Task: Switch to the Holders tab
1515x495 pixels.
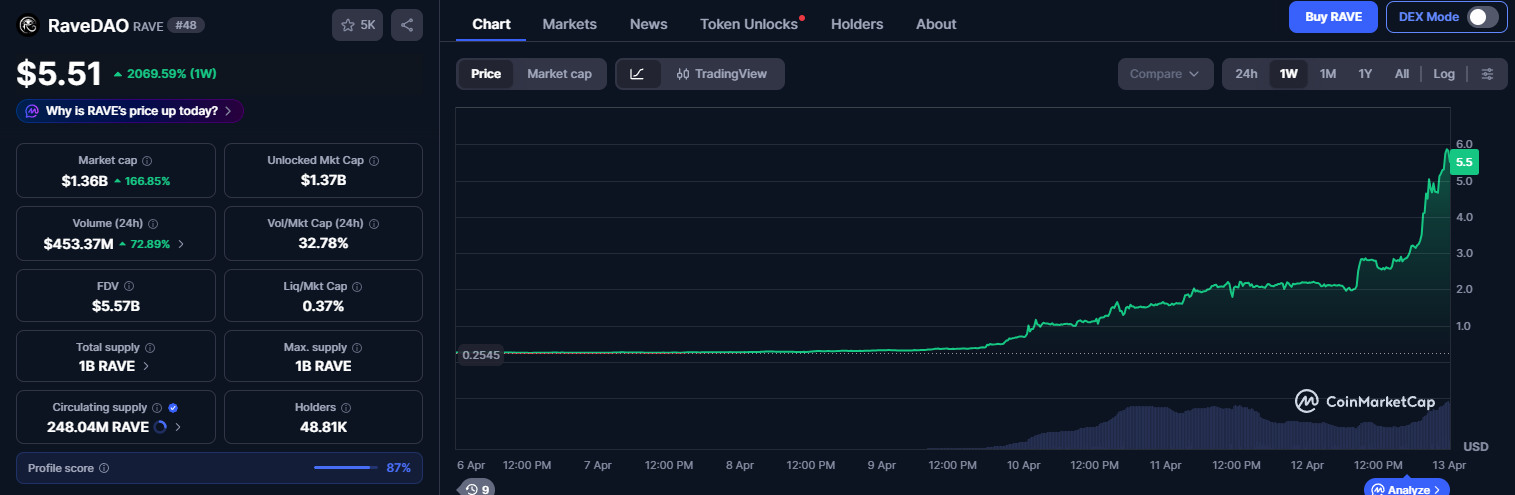Action: coord(857,24)
